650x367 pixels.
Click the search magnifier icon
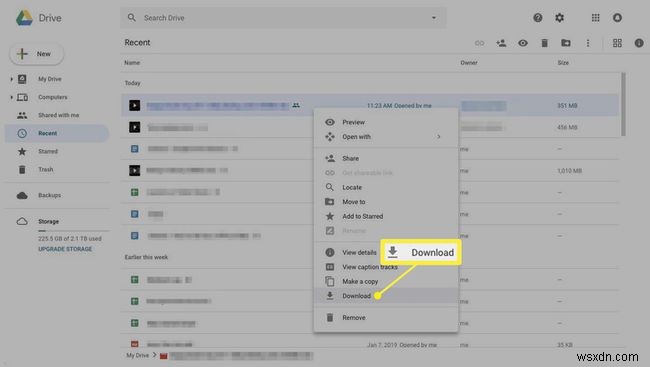(132, 18)
